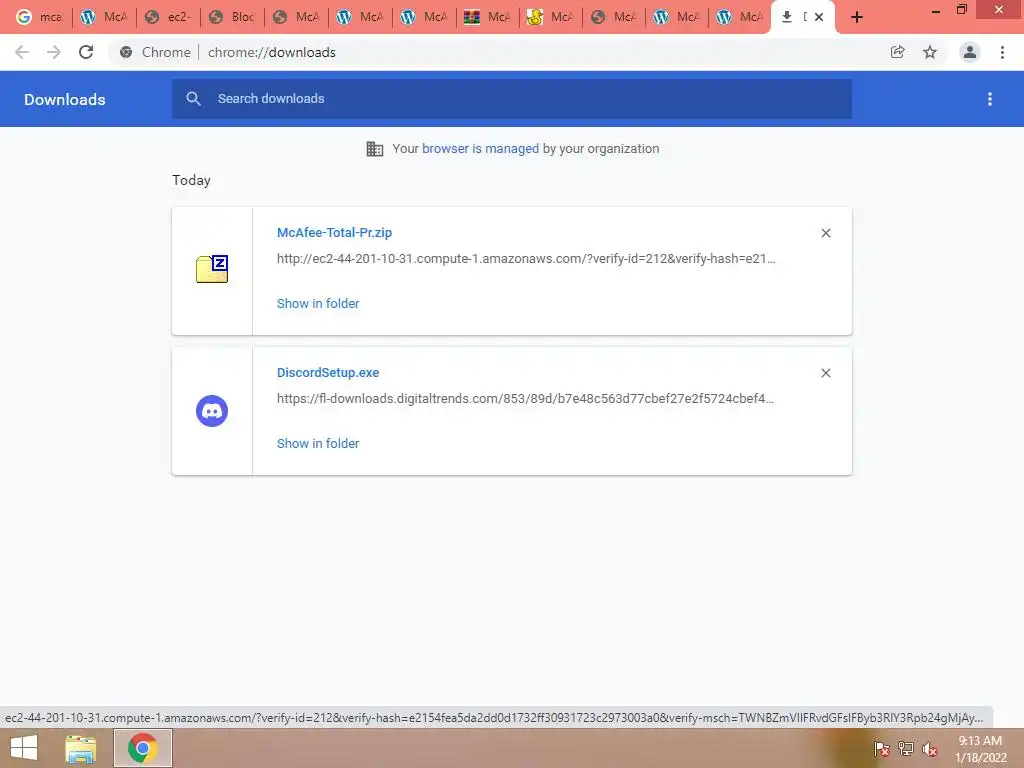
Task: Click the magnifier icon in search downloads bar
Action: click(x=193, y=99)
